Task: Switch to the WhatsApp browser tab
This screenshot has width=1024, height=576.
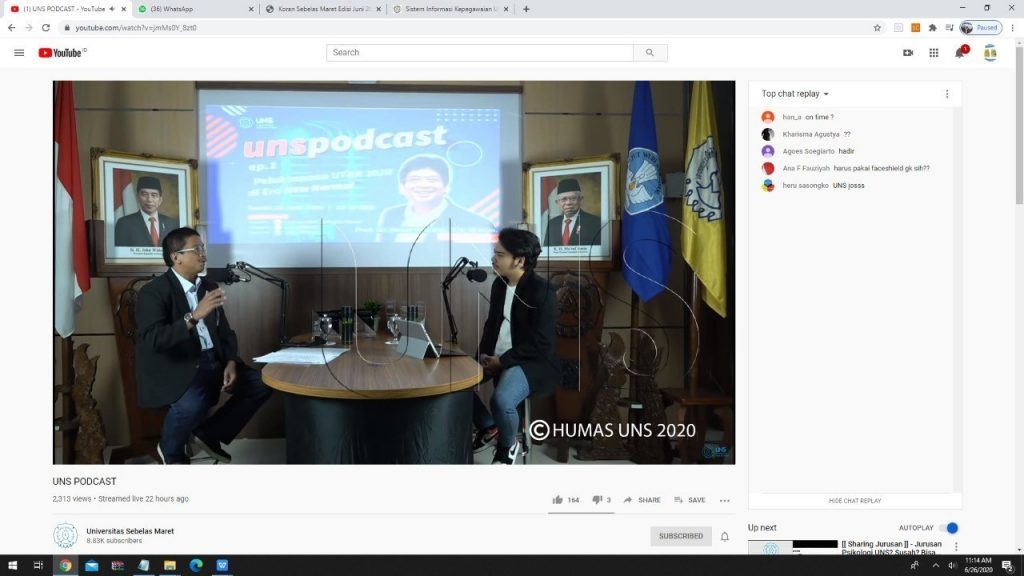Action: [x=195, y=9]
